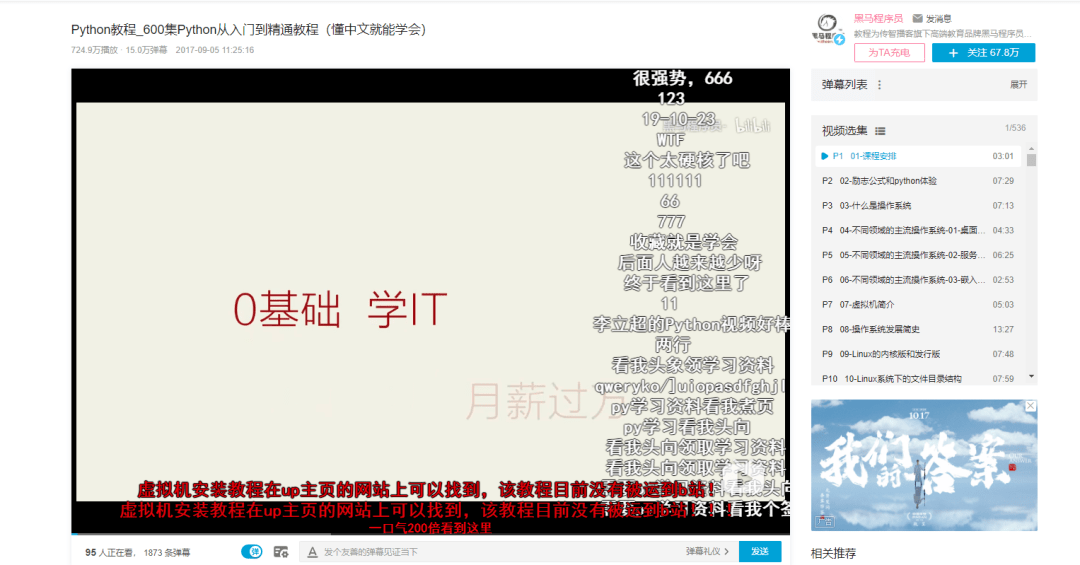Click the video progress bar
1080x565 pixels.
point(430,533)
